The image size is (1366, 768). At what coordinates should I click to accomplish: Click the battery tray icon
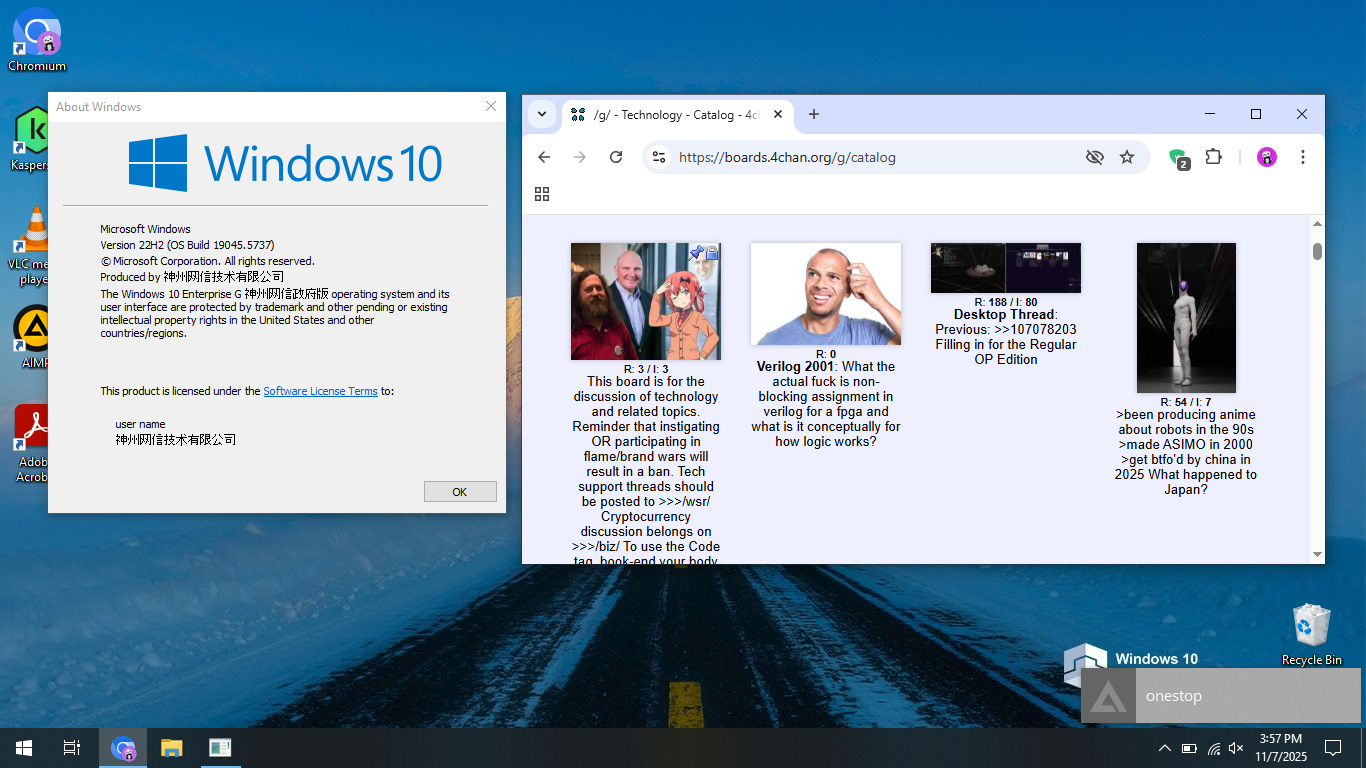[1189, 748]
